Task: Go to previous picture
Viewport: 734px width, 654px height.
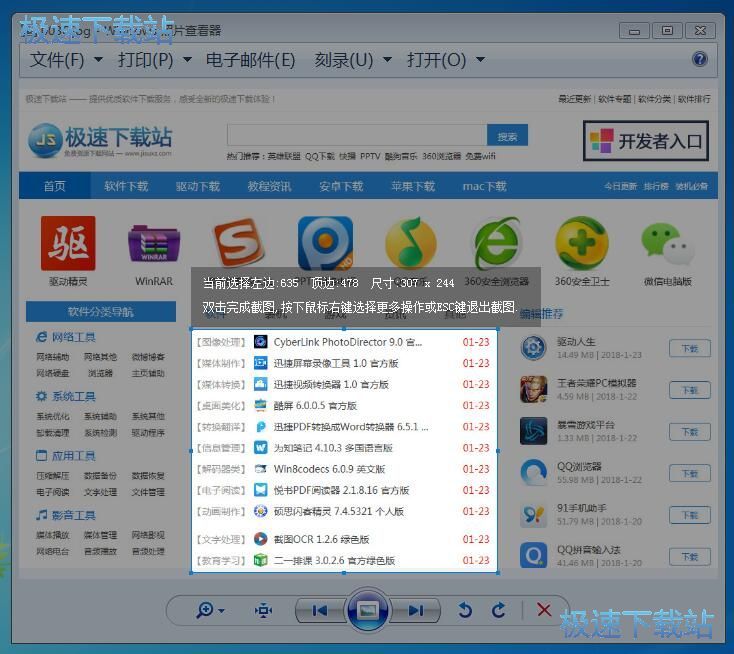Action: [x=320, y=610]
